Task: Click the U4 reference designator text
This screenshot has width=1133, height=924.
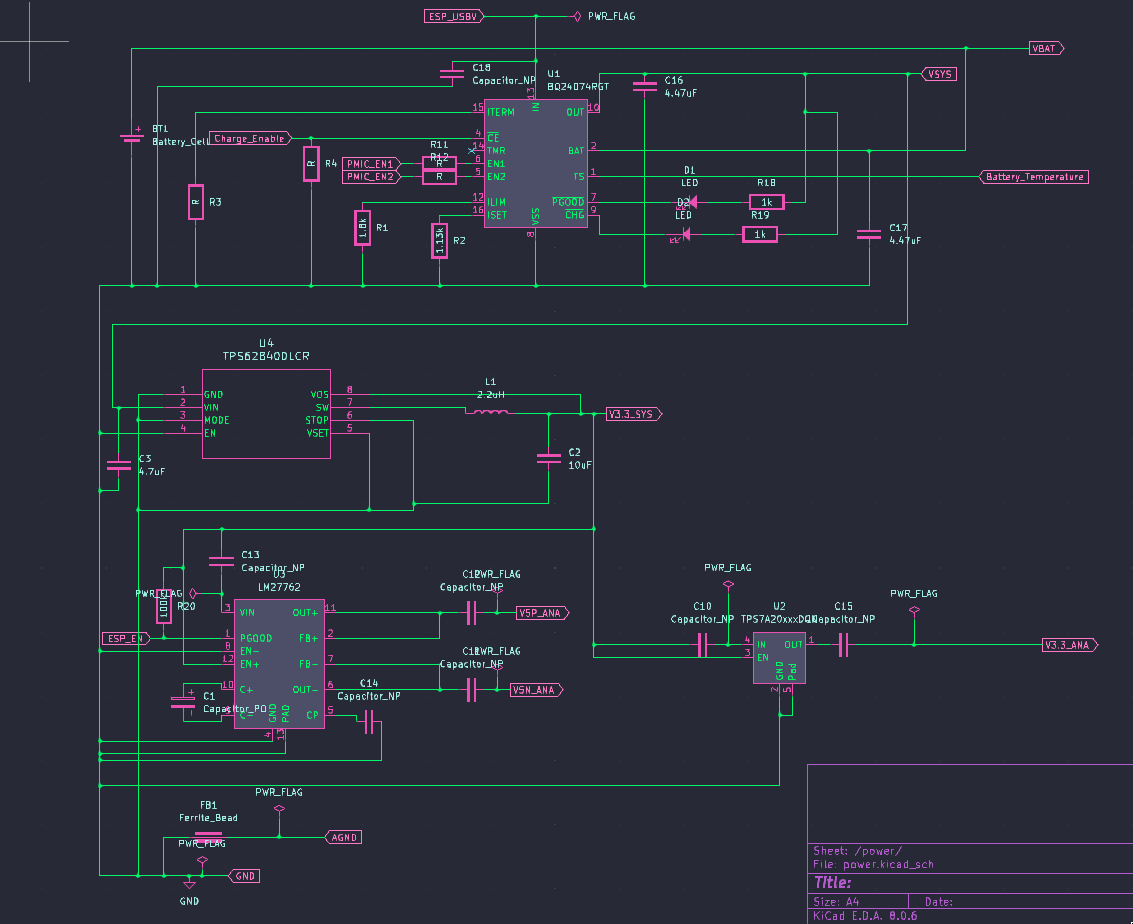Action: pyautogui.click(x=266, y=343)
